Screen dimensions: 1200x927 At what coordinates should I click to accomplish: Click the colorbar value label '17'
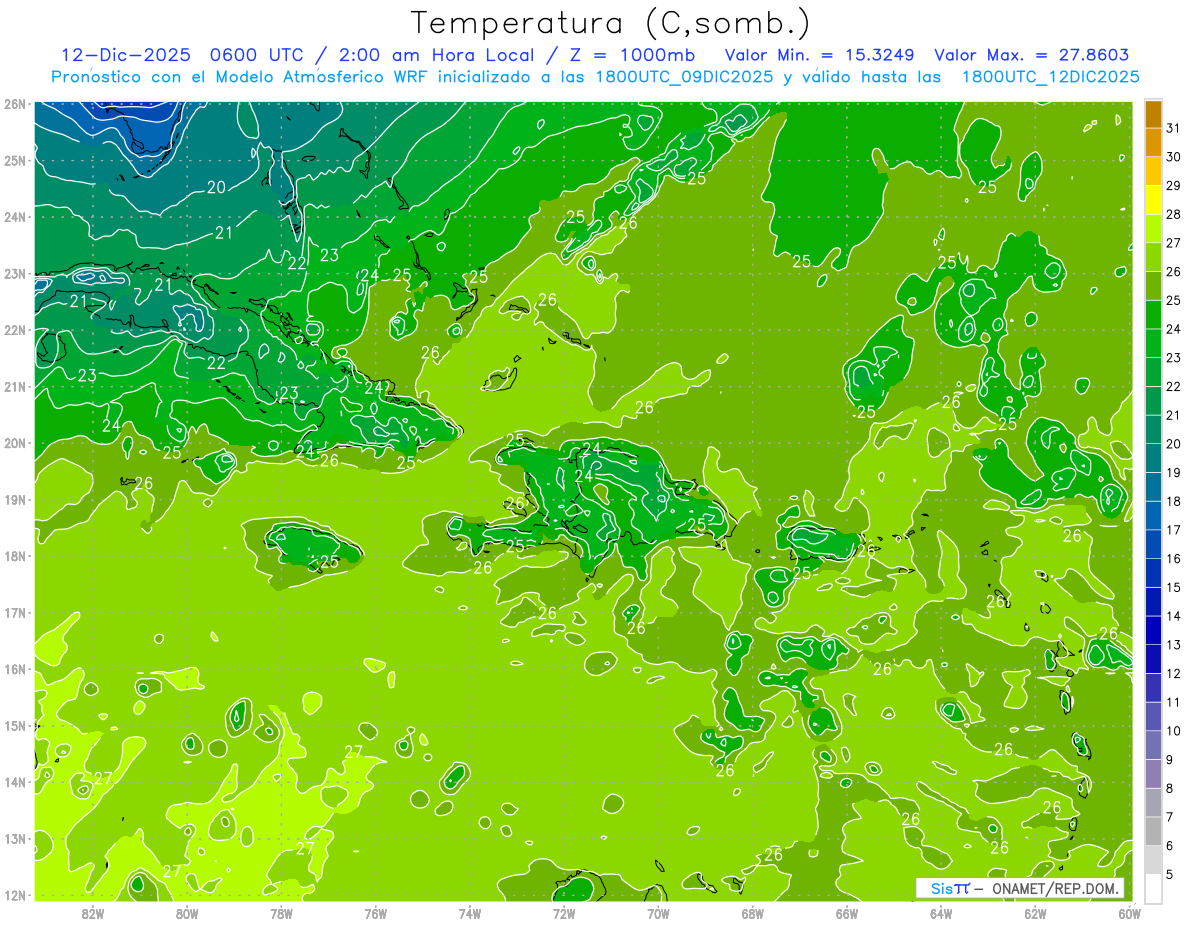pos(1173,530)
